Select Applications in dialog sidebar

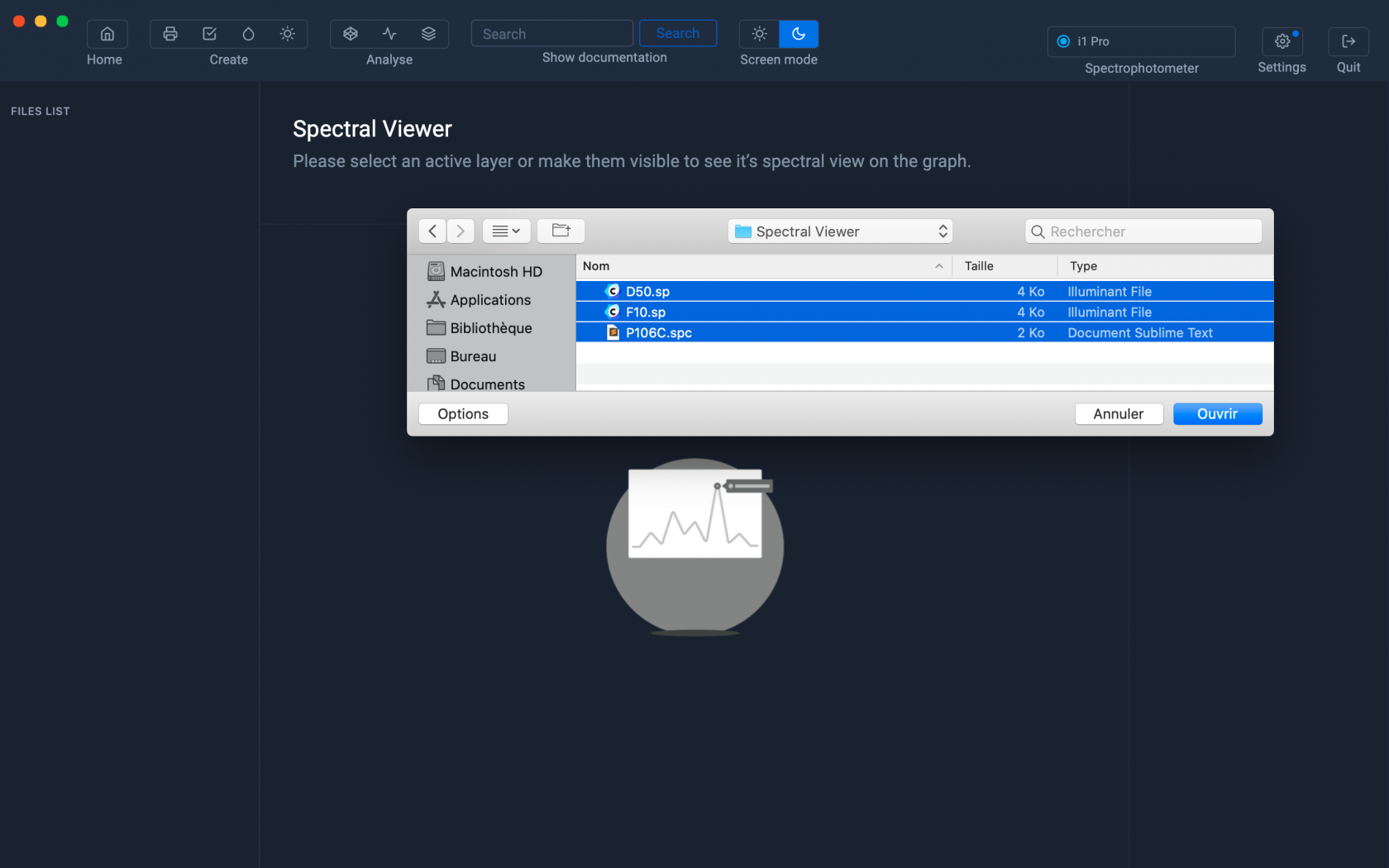point(479,299)
